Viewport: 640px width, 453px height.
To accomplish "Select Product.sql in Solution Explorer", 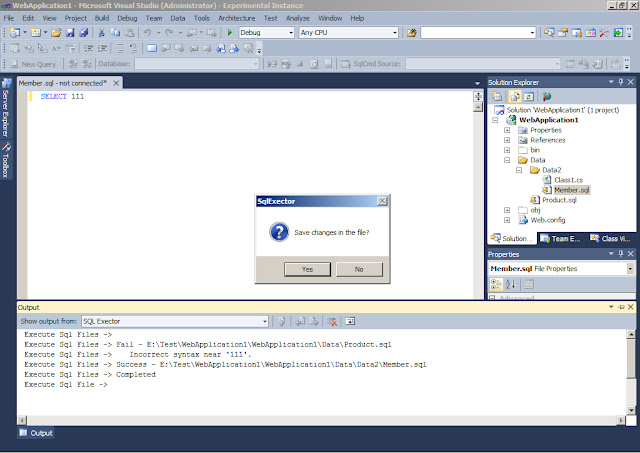I will (559, 200).
